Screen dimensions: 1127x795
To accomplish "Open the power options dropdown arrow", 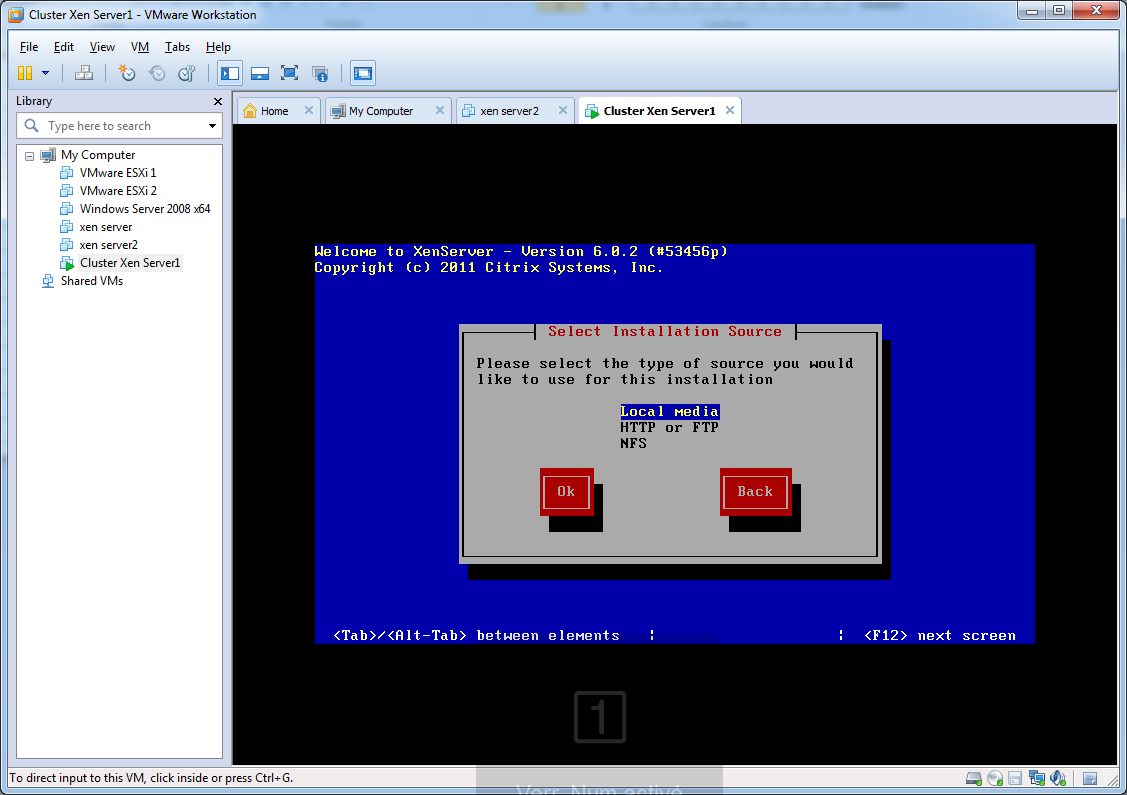I will (45, 73).
